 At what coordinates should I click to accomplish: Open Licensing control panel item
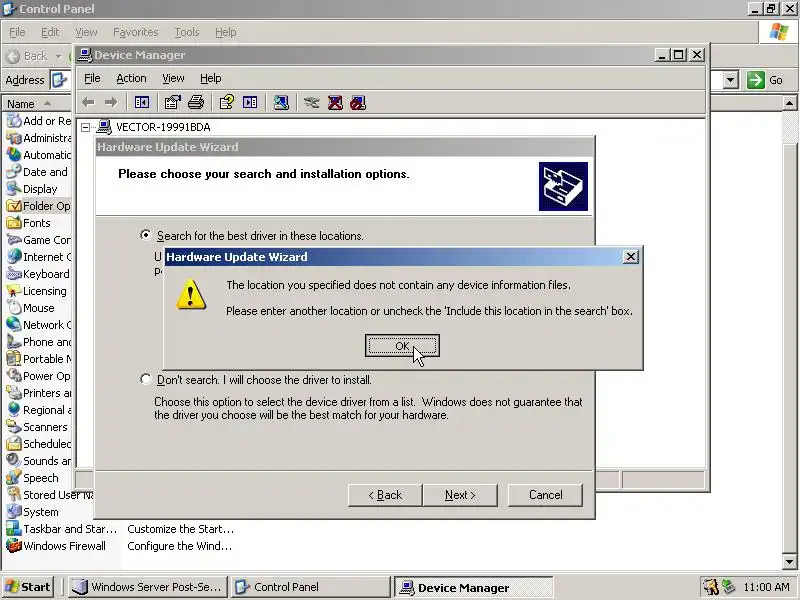pyautogui.click(x=36, y=291)
